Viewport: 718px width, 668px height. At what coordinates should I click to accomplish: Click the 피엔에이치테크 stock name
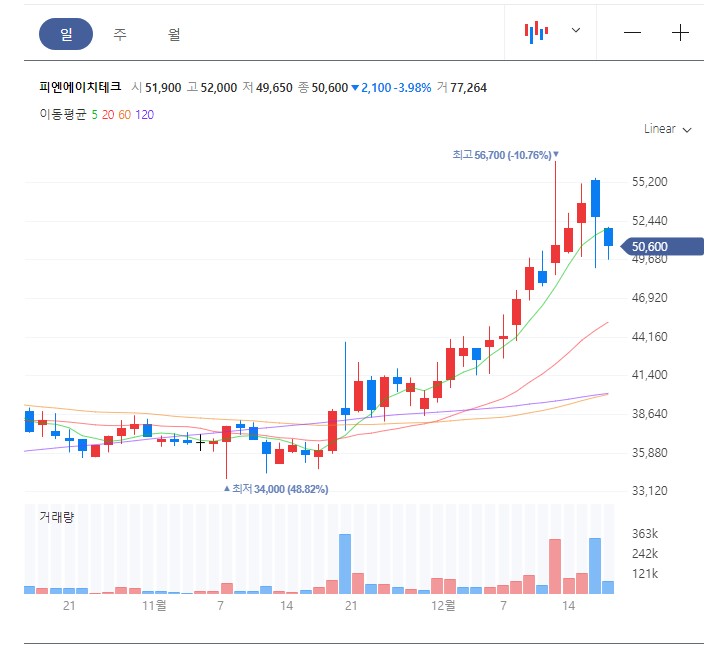80,87
